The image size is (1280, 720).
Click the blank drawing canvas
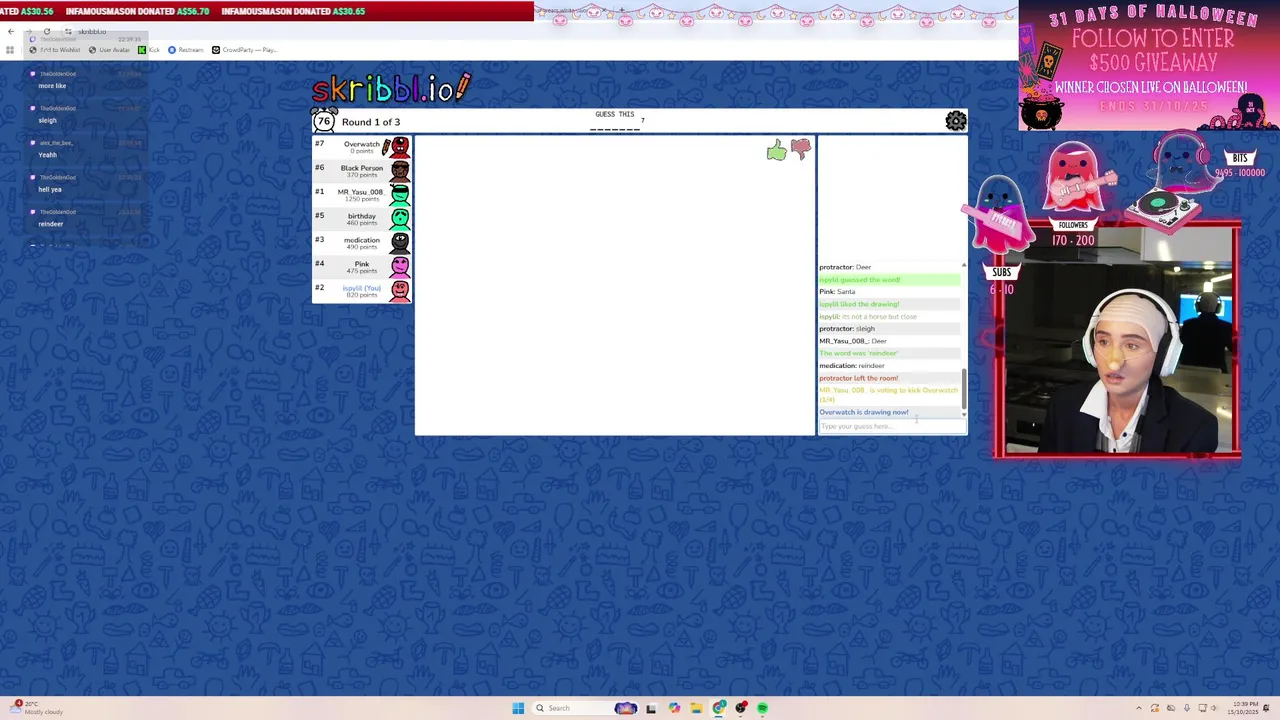pyautogui.click(x=615, y=285)
